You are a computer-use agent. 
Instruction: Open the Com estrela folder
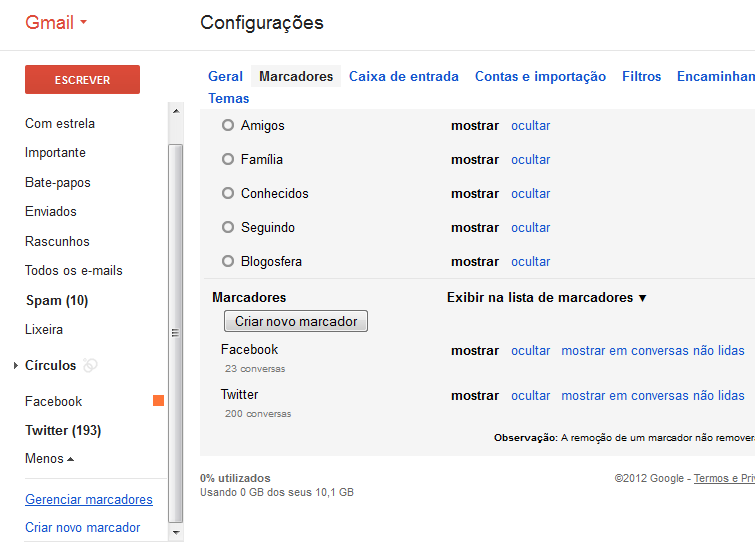(x=60, y=124)
